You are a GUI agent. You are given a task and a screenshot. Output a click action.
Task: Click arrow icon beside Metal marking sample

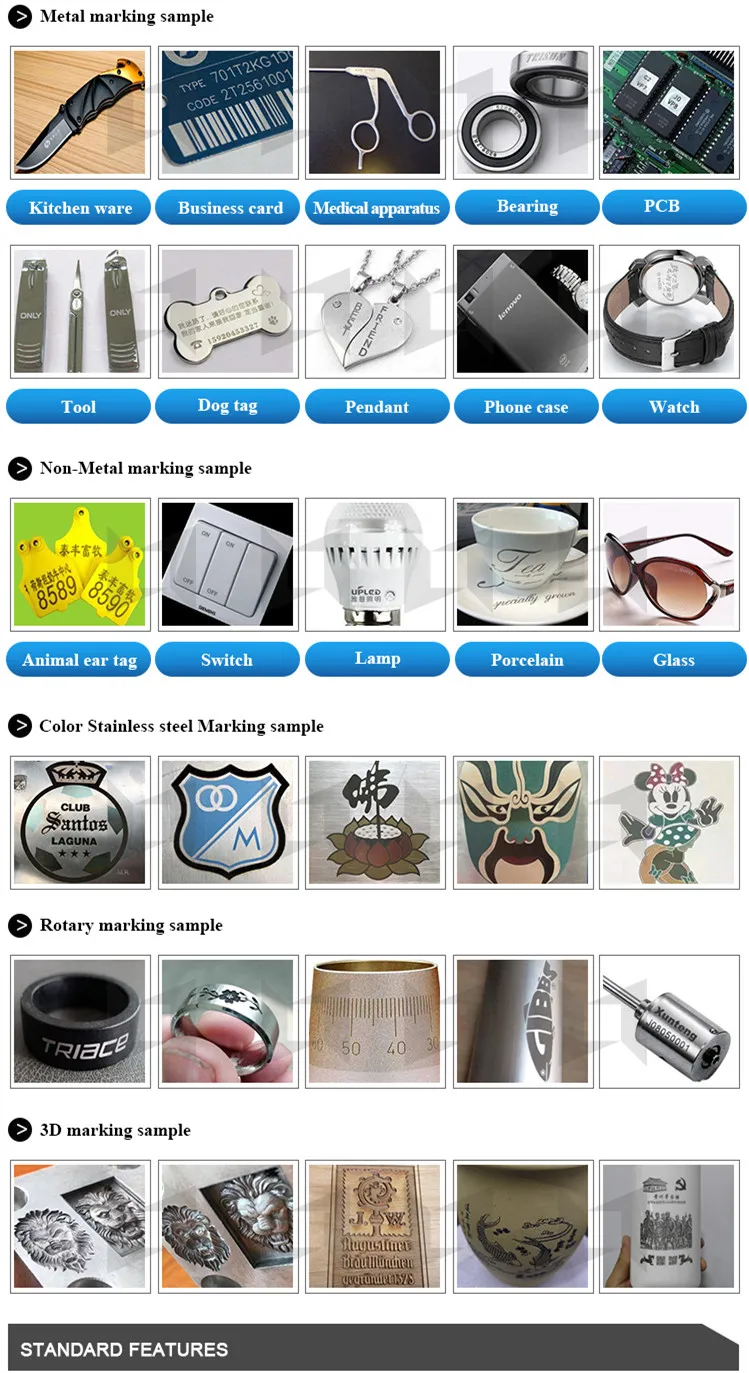pos(20,17)
